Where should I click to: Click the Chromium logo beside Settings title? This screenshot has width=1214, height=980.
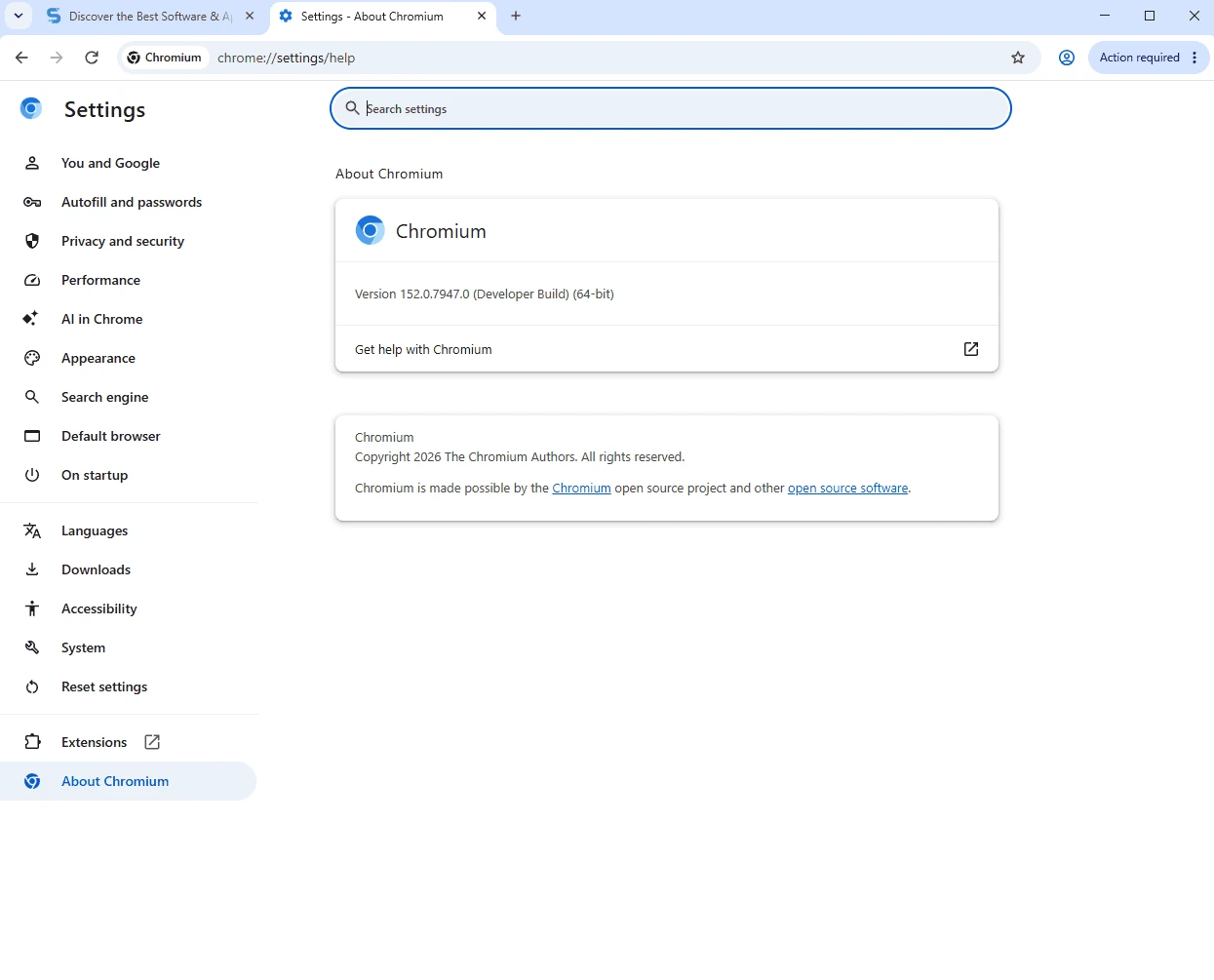click(x=31, y=108)
